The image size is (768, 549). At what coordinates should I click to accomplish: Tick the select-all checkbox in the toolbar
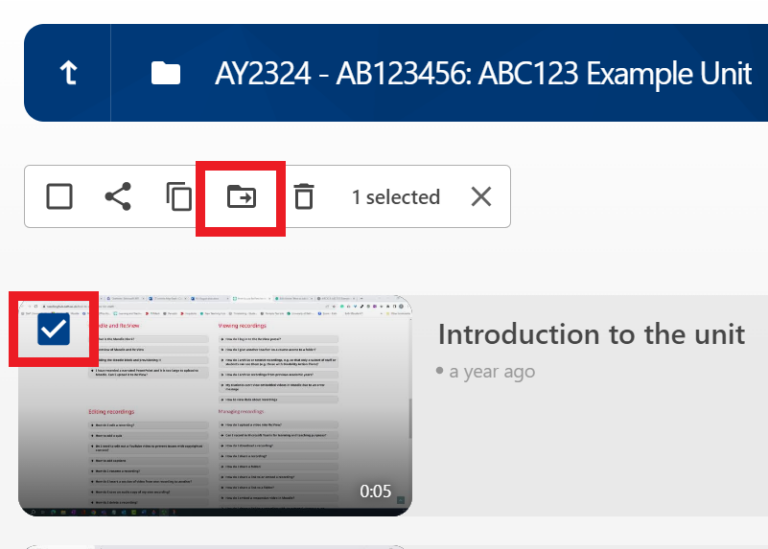(60, 197)
